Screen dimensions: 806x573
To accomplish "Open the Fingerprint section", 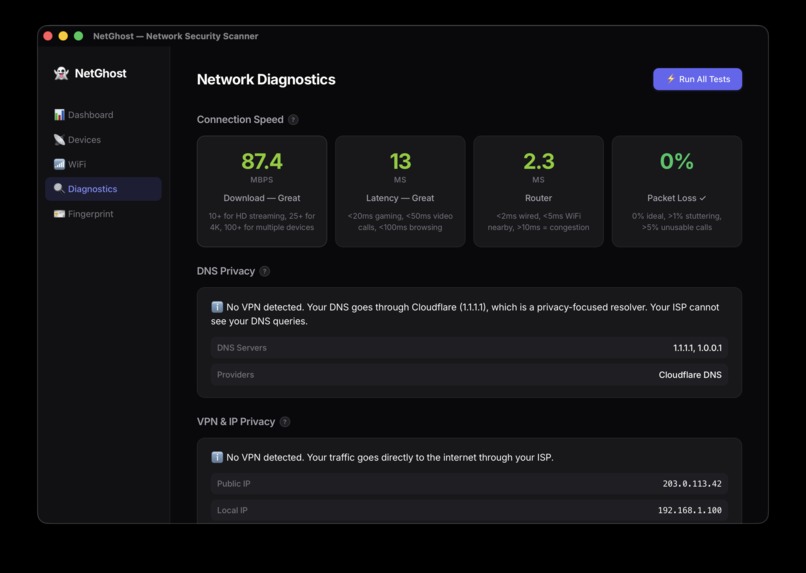I will 103,214.
